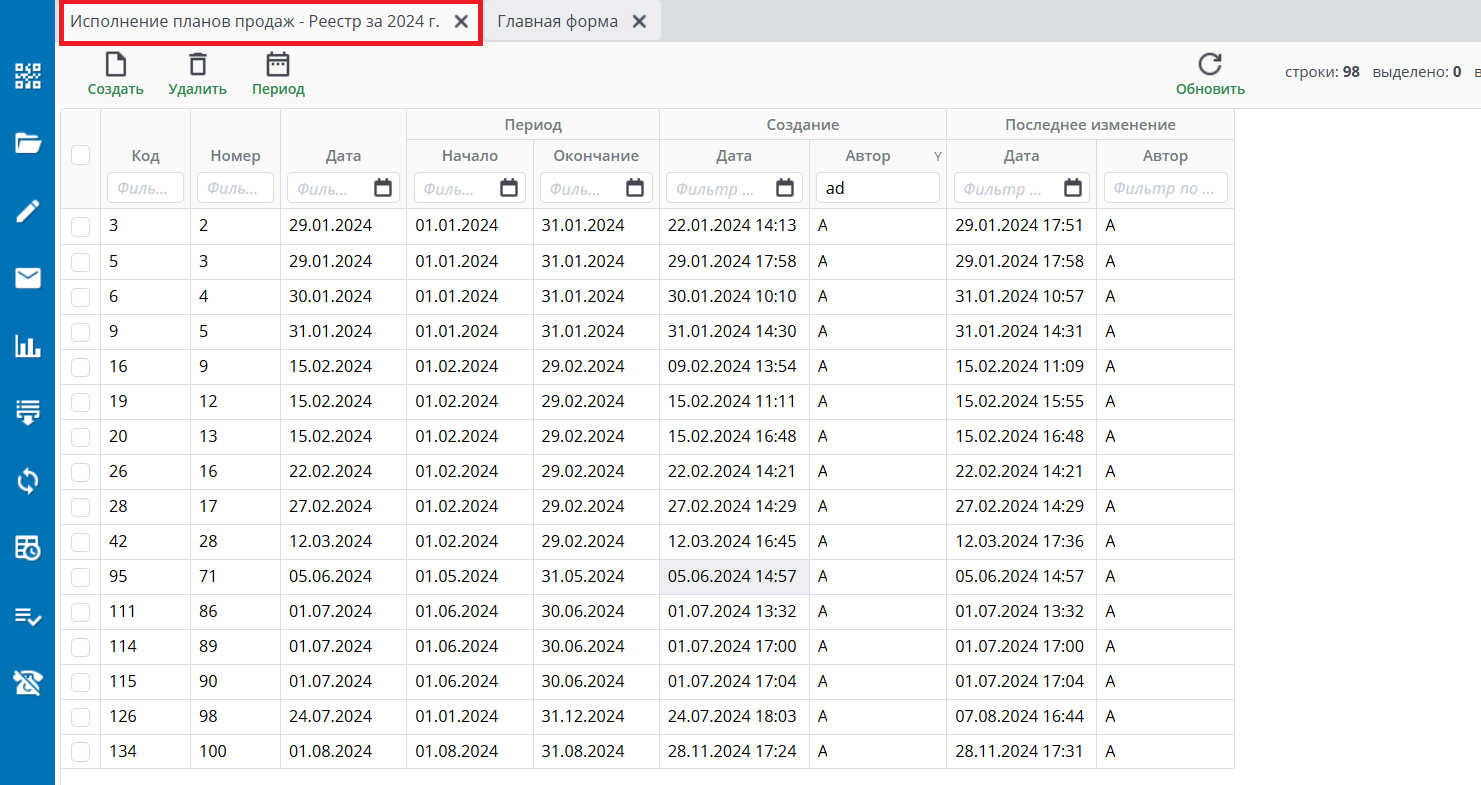Open the bar chart icon in sidebar

coord(27,346)
